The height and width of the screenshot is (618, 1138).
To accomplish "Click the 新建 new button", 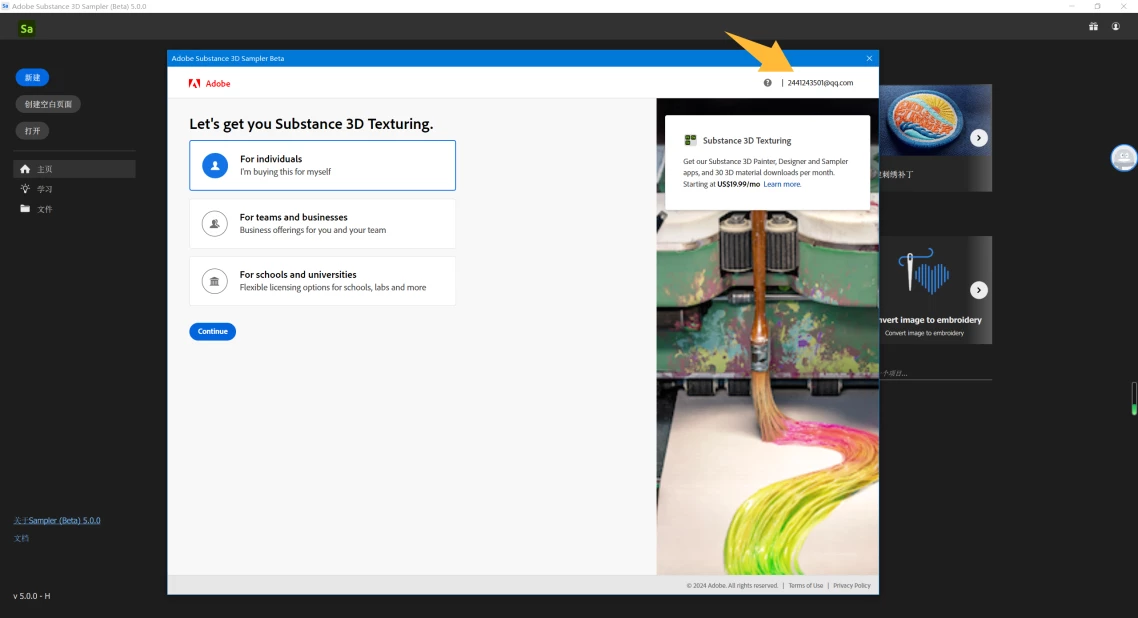I will (x=33, y=78).
